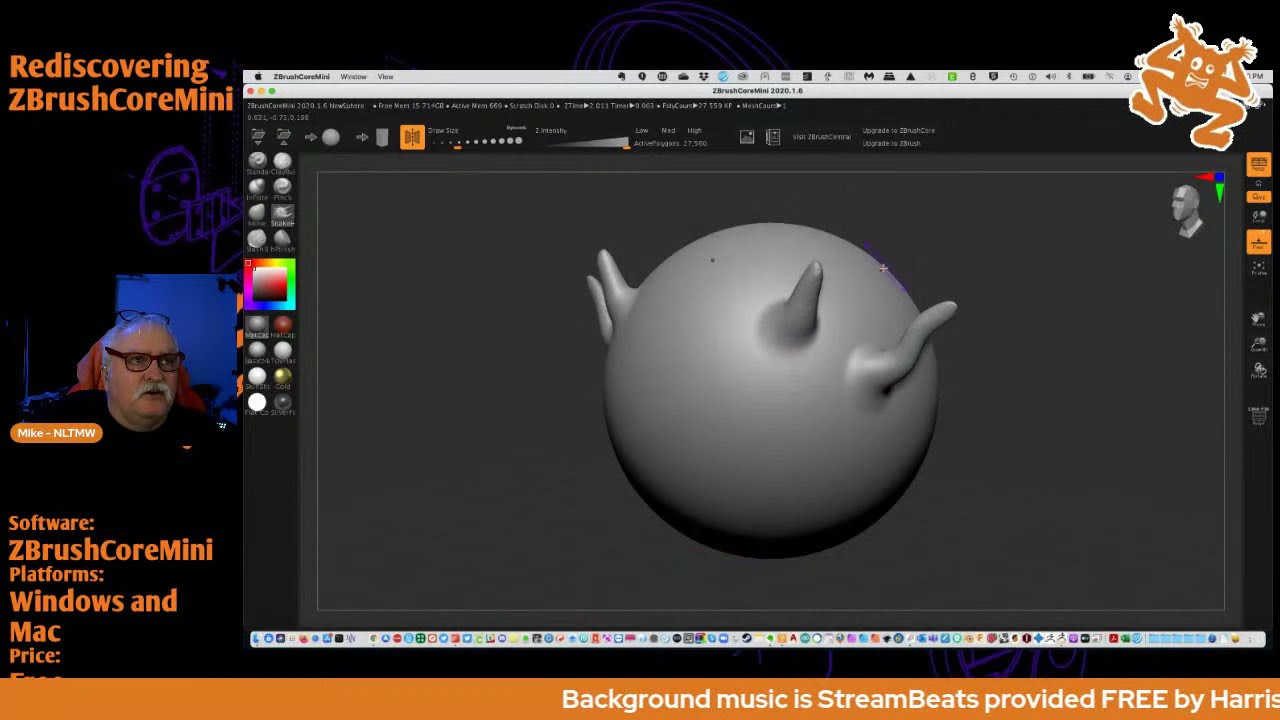1280x720 pixels.
Task: Initialize mesh as stone block
Action: tap(382, 137)
